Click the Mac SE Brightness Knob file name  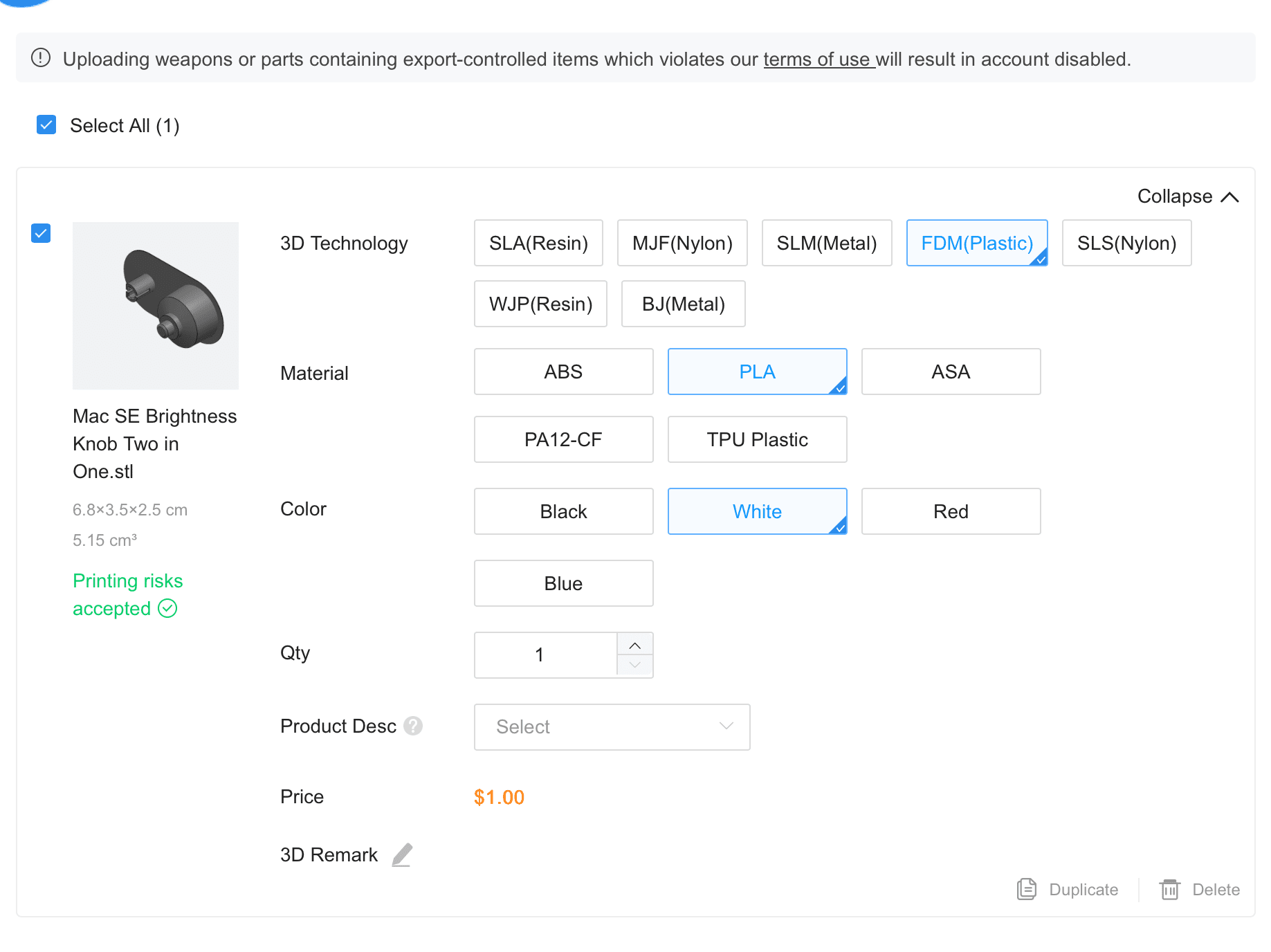(155, 443)
